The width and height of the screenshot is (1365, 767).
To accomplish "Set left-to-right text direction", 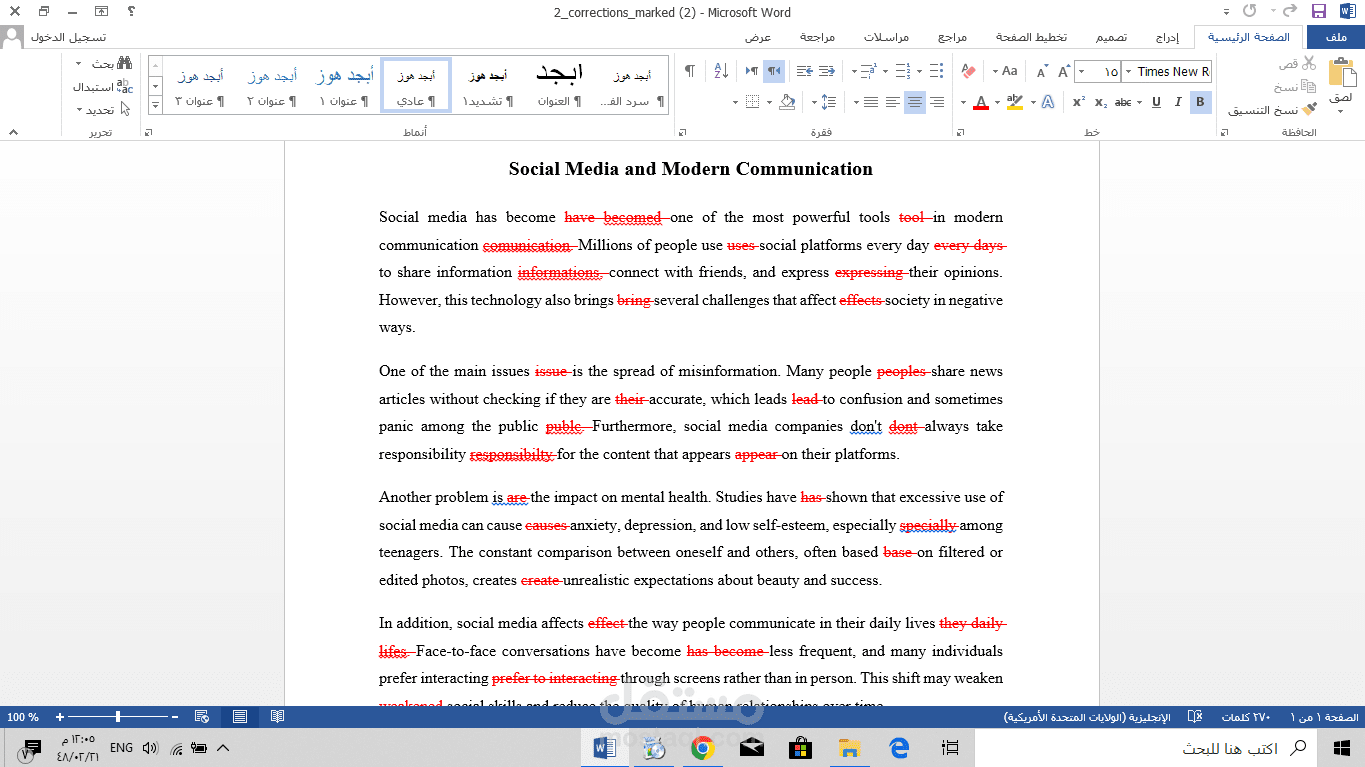I will pyautogui.click(x=751, y=71).
